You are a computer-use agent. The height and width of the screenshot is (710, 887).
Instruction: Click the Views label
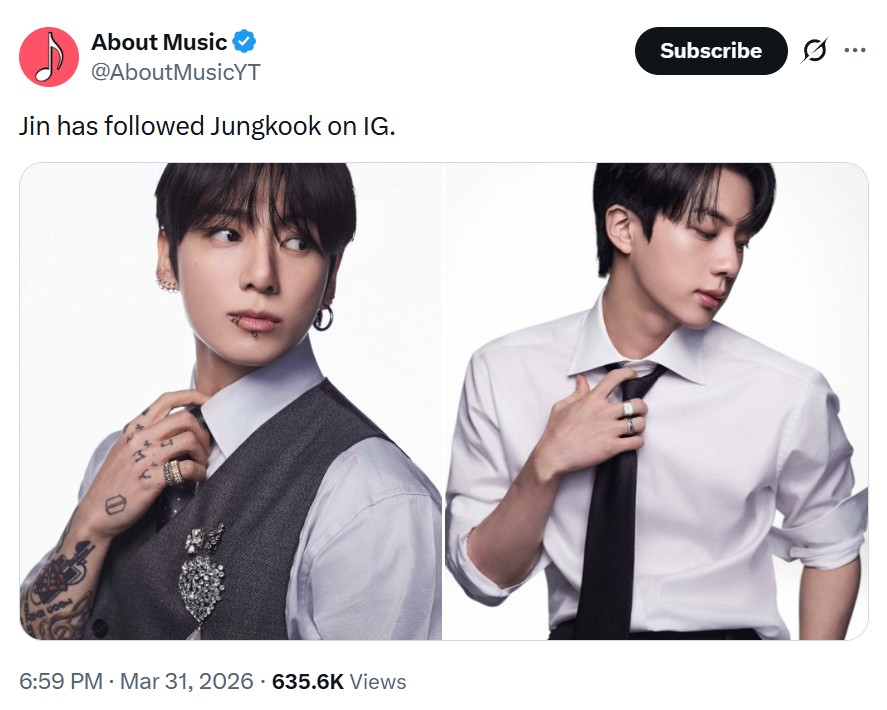click(378, 682)
